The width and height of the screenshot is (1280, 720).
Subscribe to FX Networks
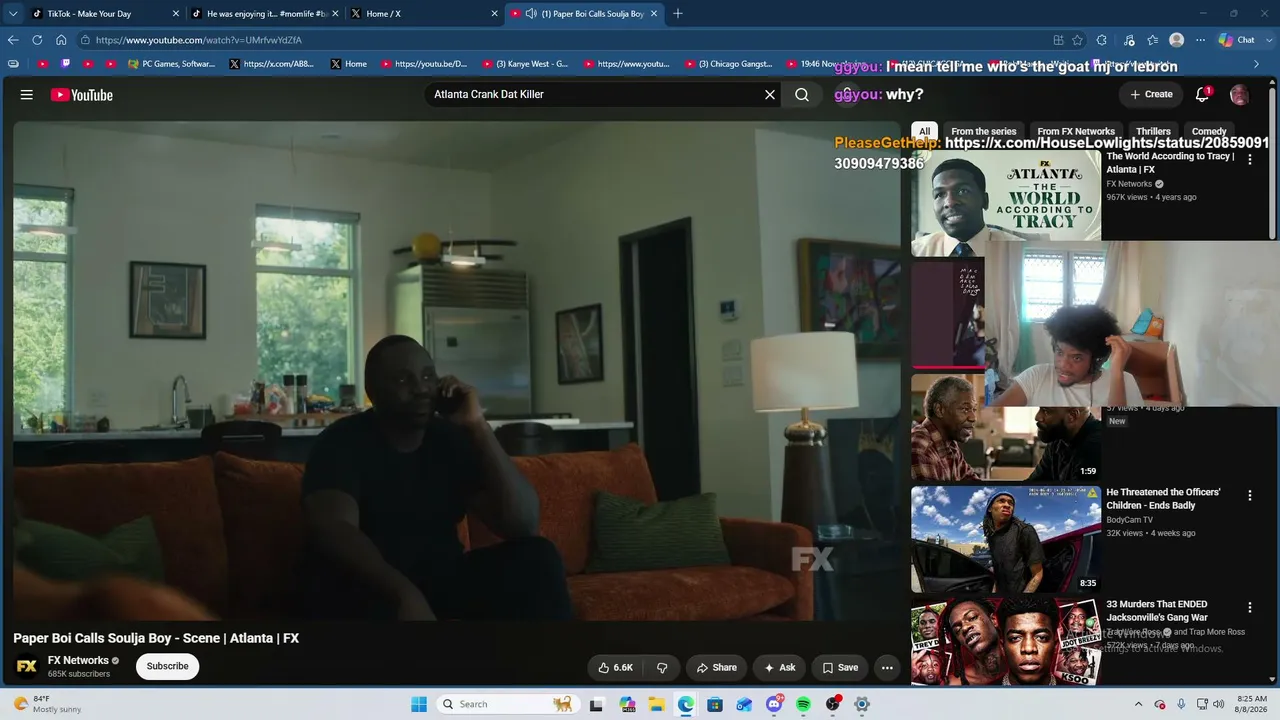click(168, 666)
